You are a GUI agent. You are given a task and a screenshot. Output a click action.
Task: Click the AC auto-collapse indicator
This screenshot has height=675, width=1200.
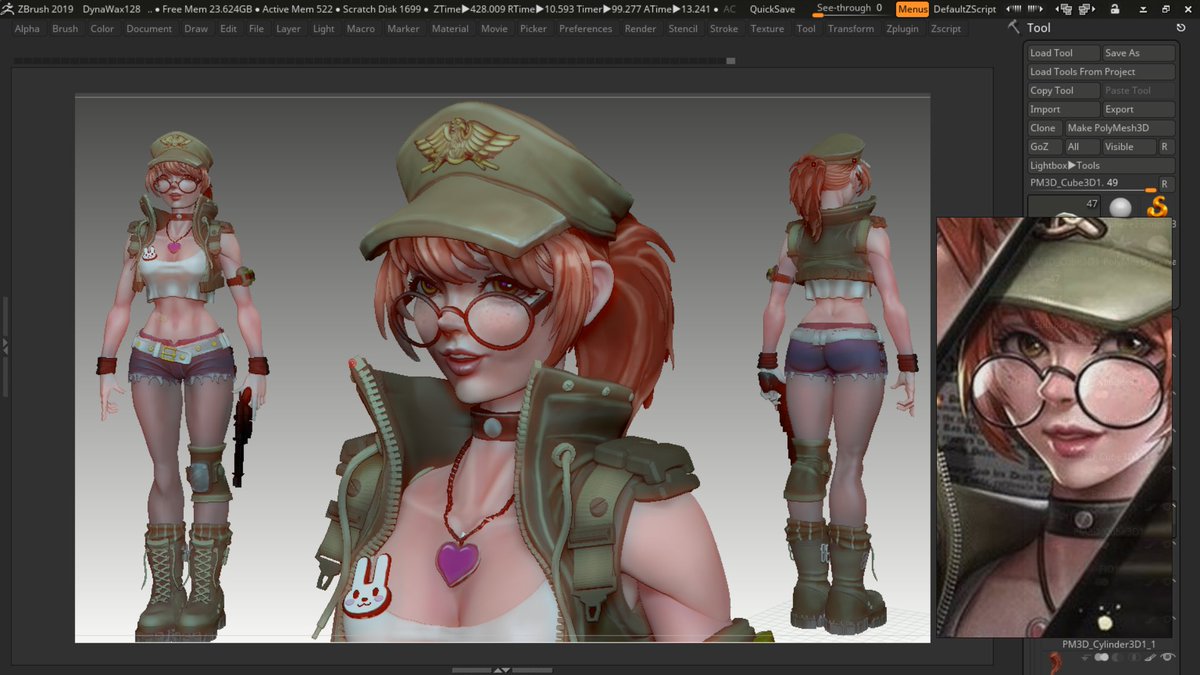(x=729, y=9)
